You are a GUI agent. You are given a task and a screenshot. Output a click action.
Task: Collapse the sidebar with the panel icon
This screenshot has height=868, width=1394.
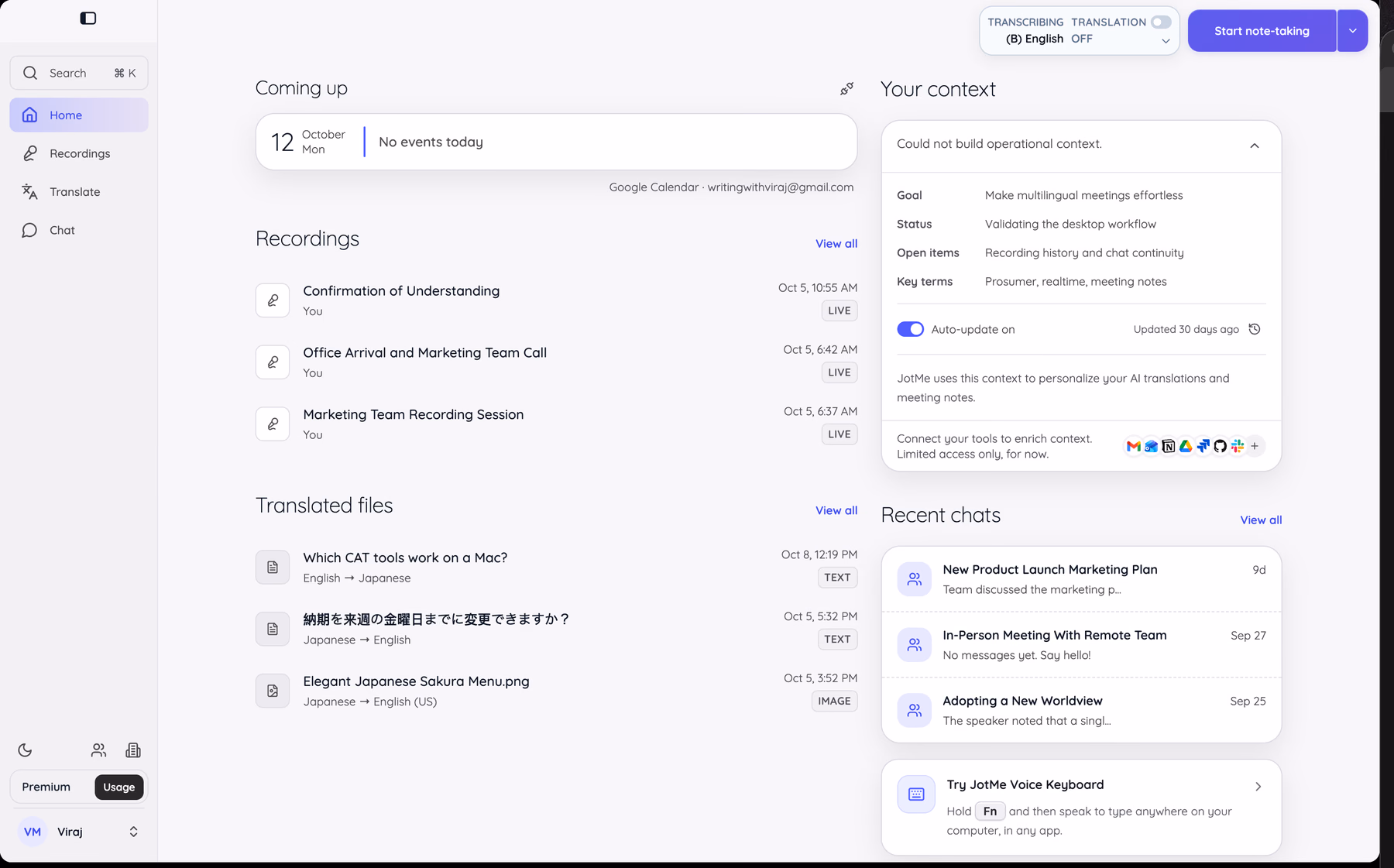coord(88,18)
